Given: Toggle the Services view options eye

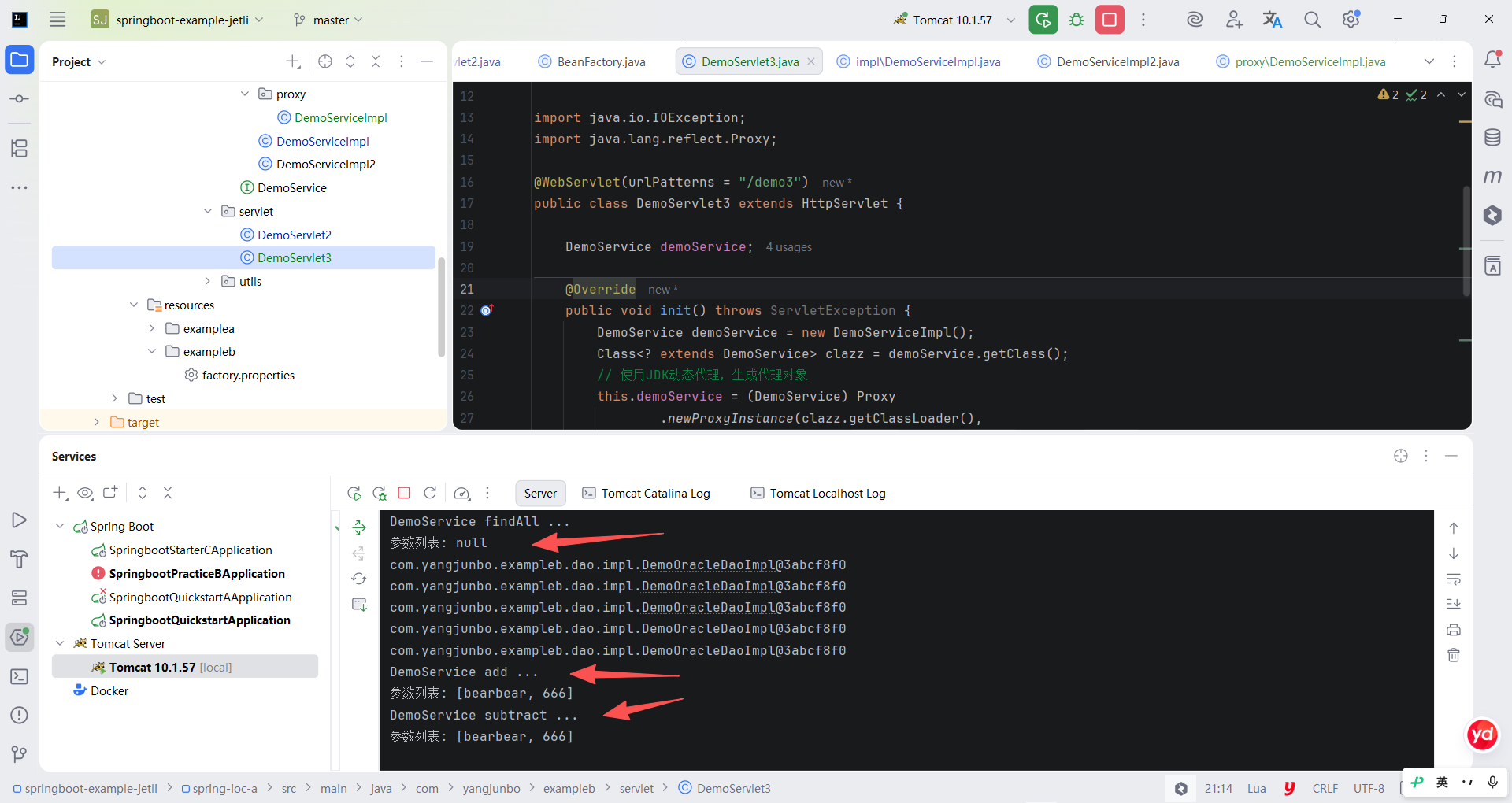Looking at the screenshot, I should [x=85, y=493].
